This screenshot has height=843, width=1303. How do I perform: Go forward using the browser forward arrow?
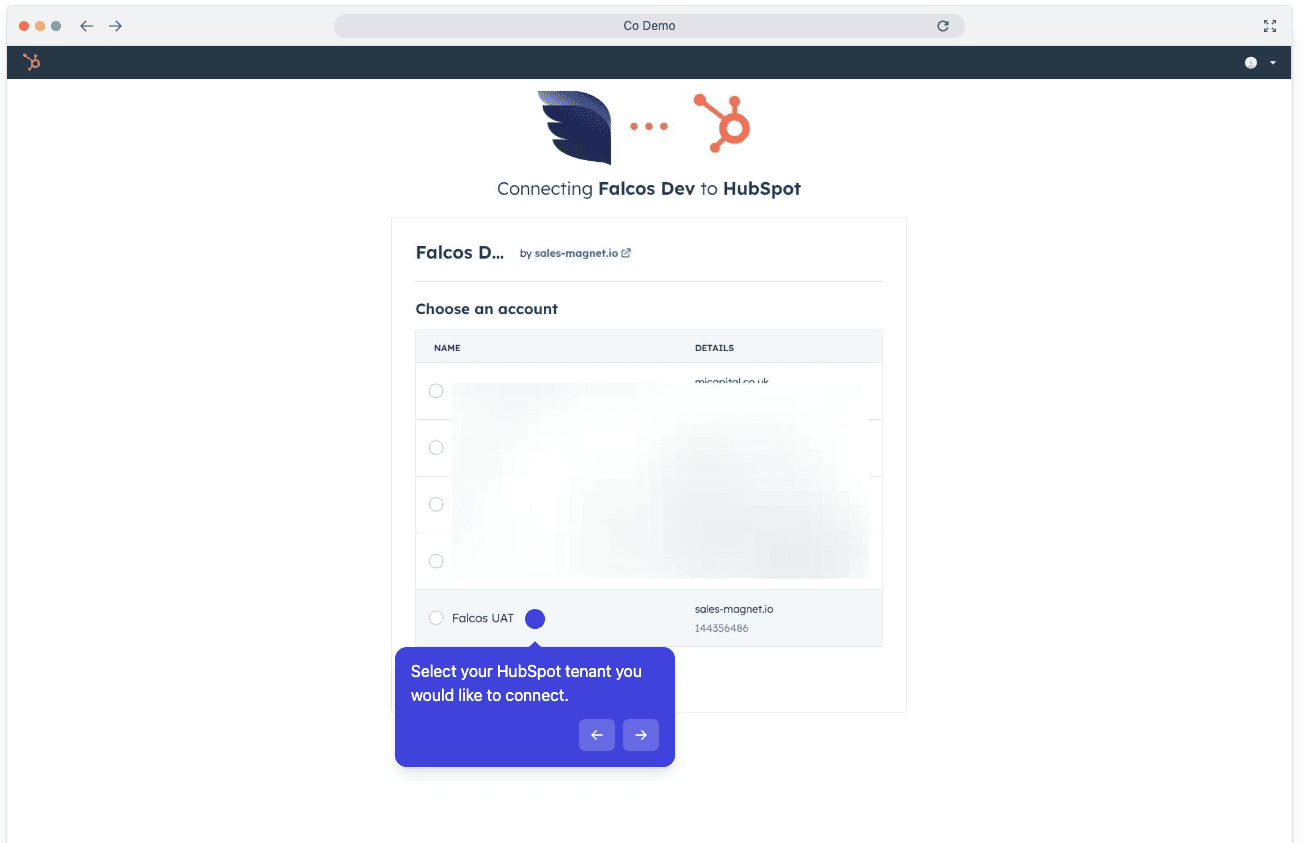tap(116, 26)
